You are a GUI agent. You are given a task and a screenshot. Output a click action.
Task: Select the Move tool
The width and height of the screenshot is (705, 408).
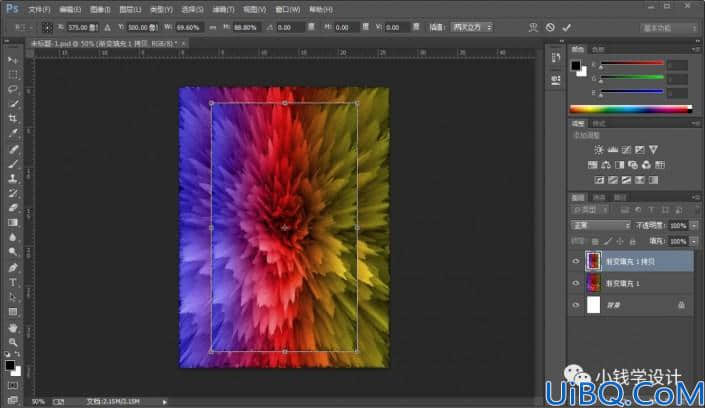click(13, 60)
